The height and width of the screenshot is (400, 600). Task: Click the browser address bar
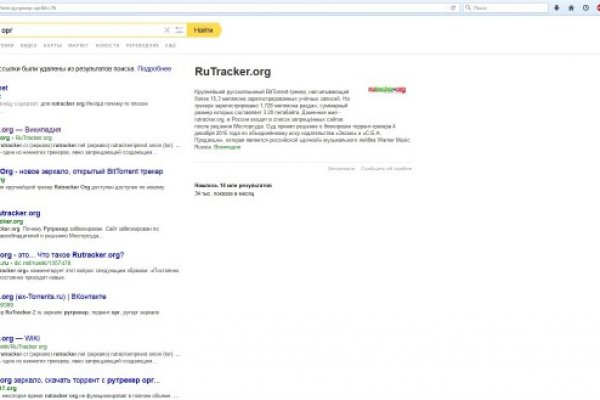pos(200,8)
